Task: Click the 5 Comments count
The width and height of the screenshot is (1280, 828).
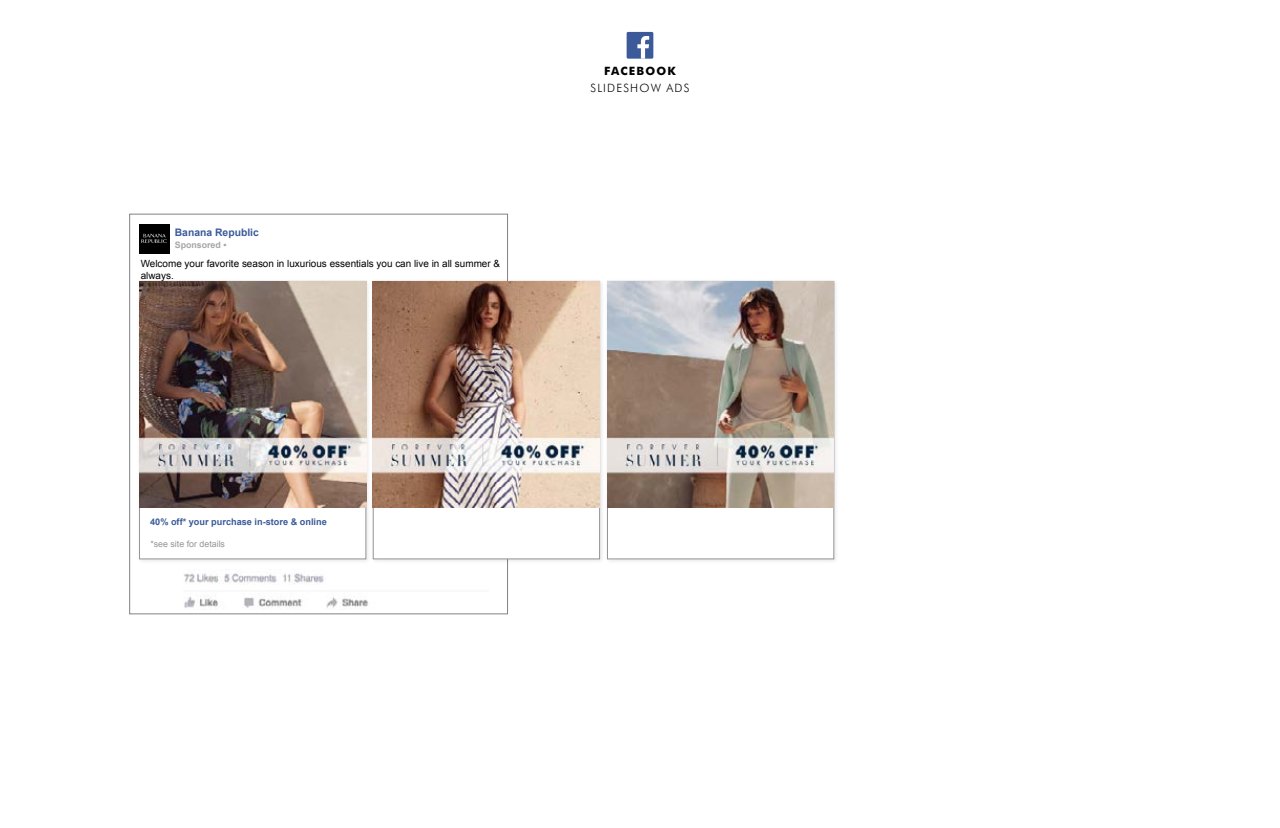Action: (250, 578)
